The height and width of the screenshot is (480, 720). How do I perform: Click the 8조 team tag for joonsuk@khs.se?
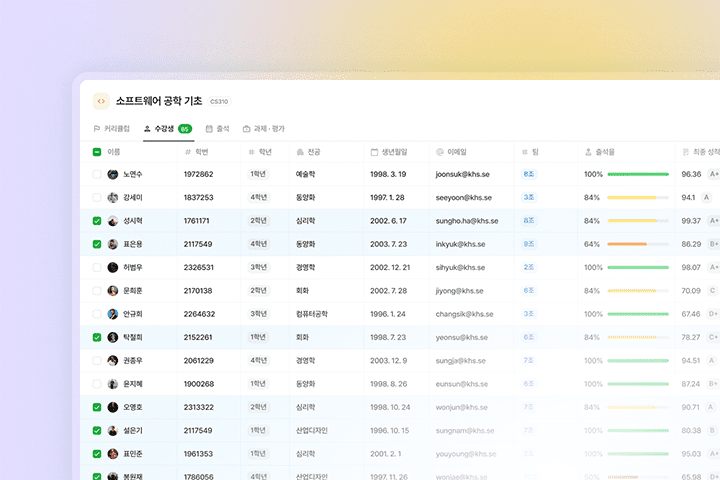[x=529, y=174]
